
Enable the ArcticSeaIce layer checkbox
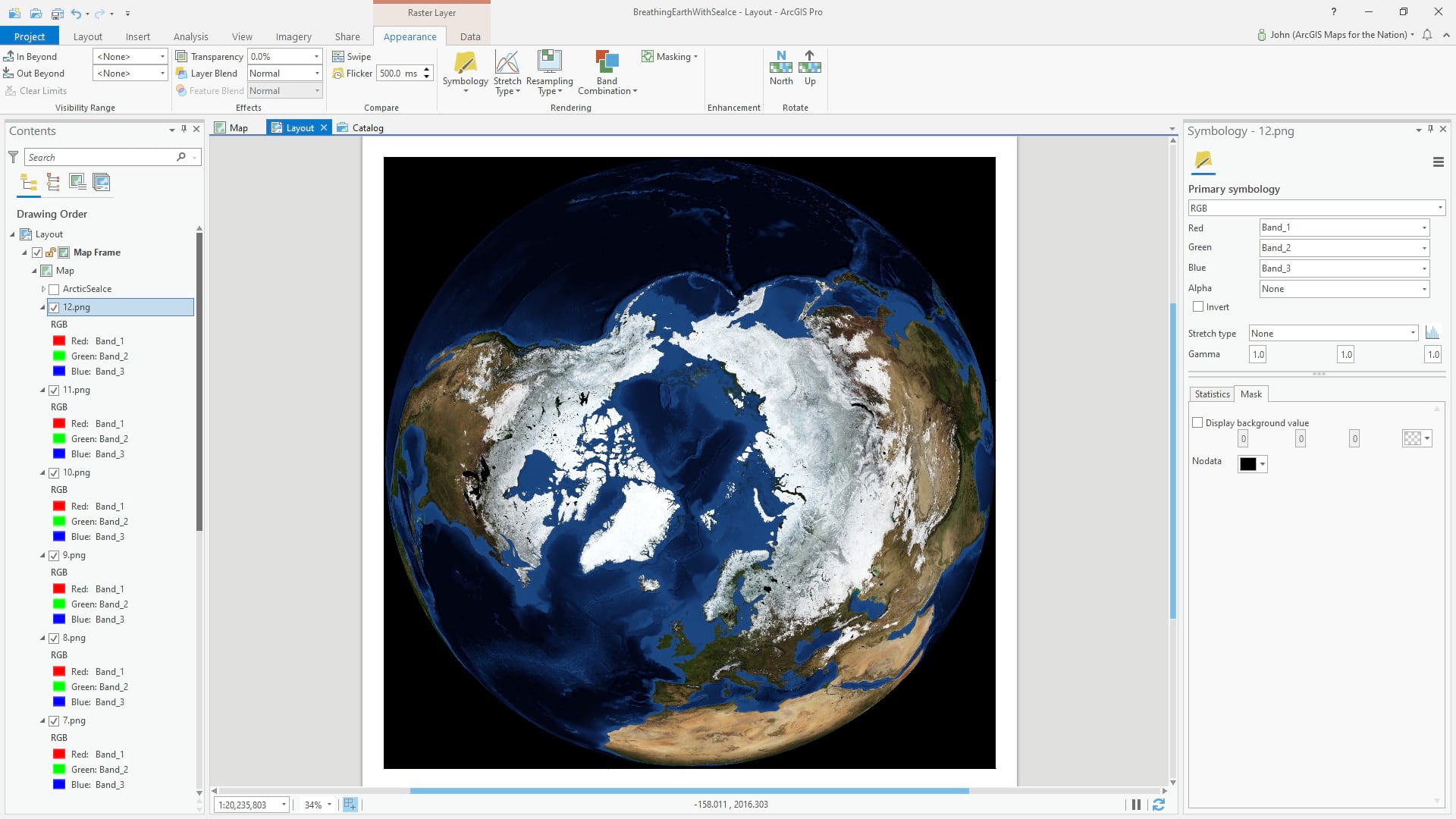click(54, 290)
